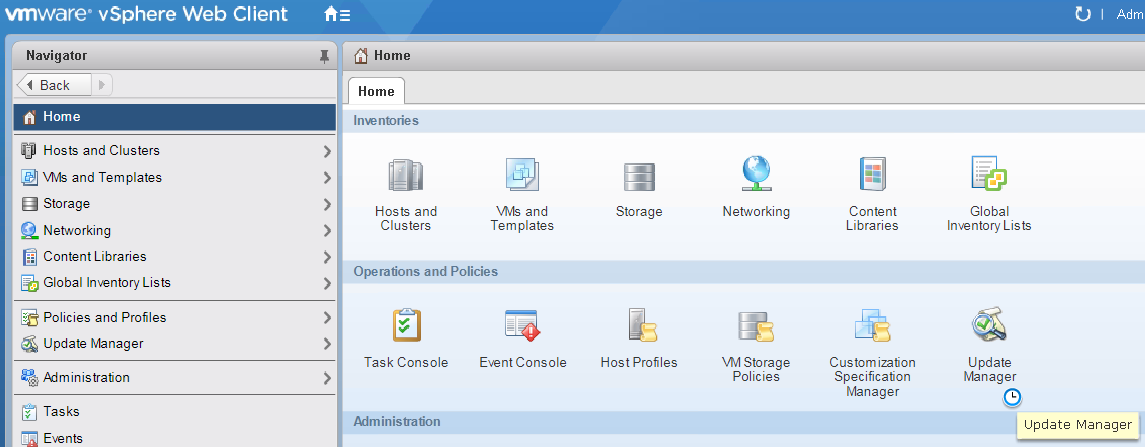Expand Global Inventory Lists chevron
Viewport: 1145px width, 447px height.
(x=327, y=283)
